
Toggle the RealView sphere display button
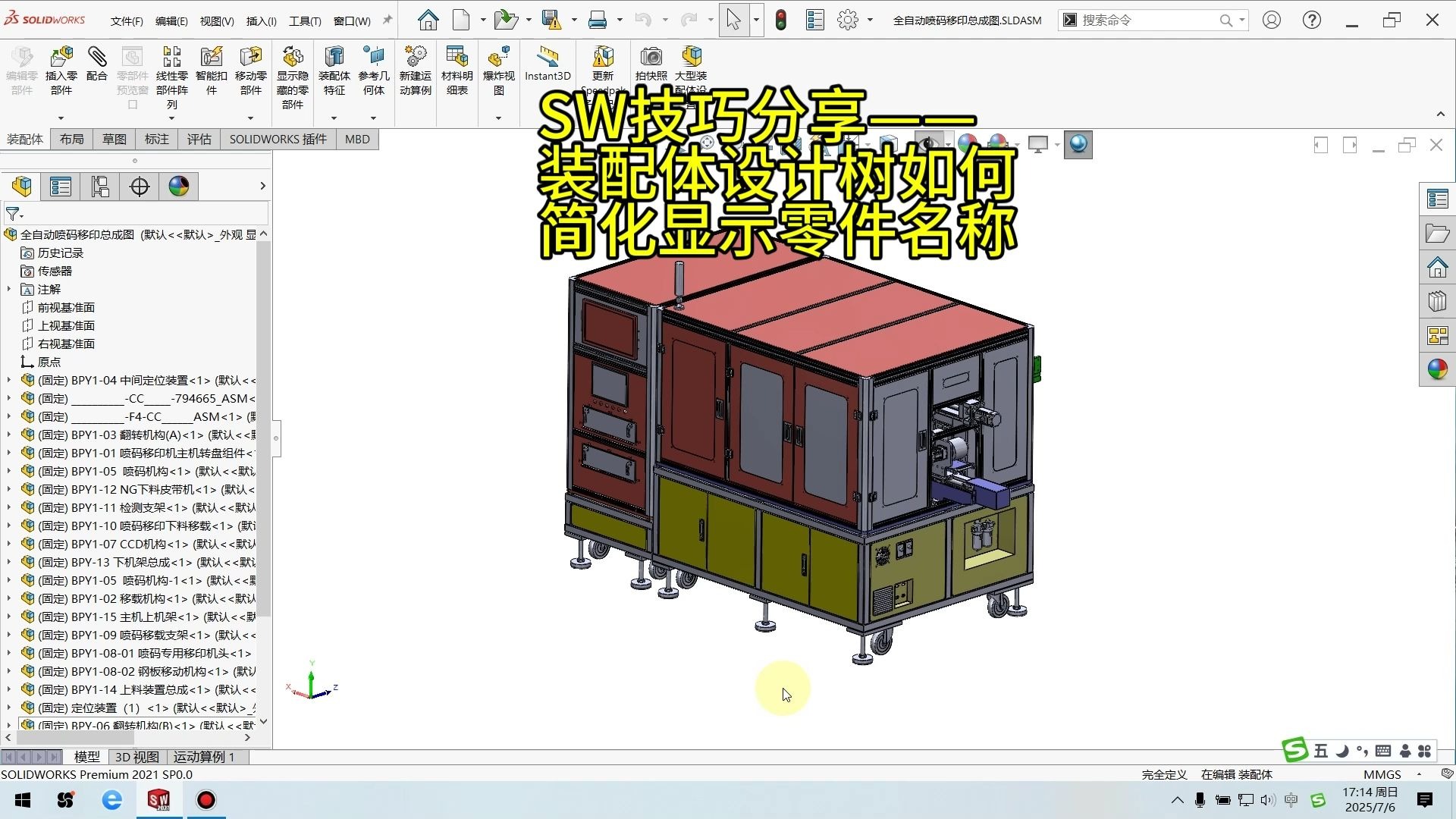point(1078,144)
